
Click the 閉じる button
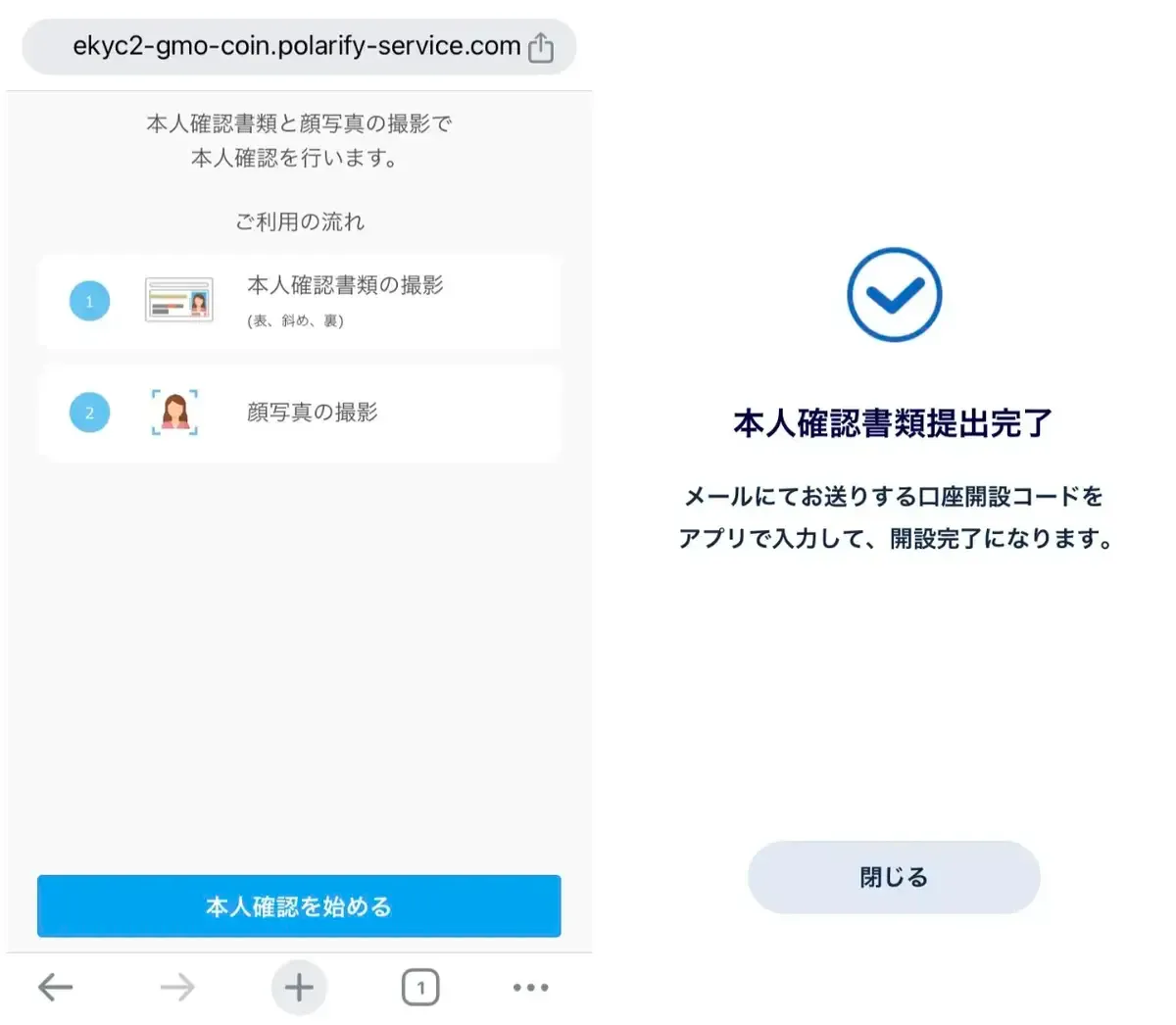[x=894, y=877]
